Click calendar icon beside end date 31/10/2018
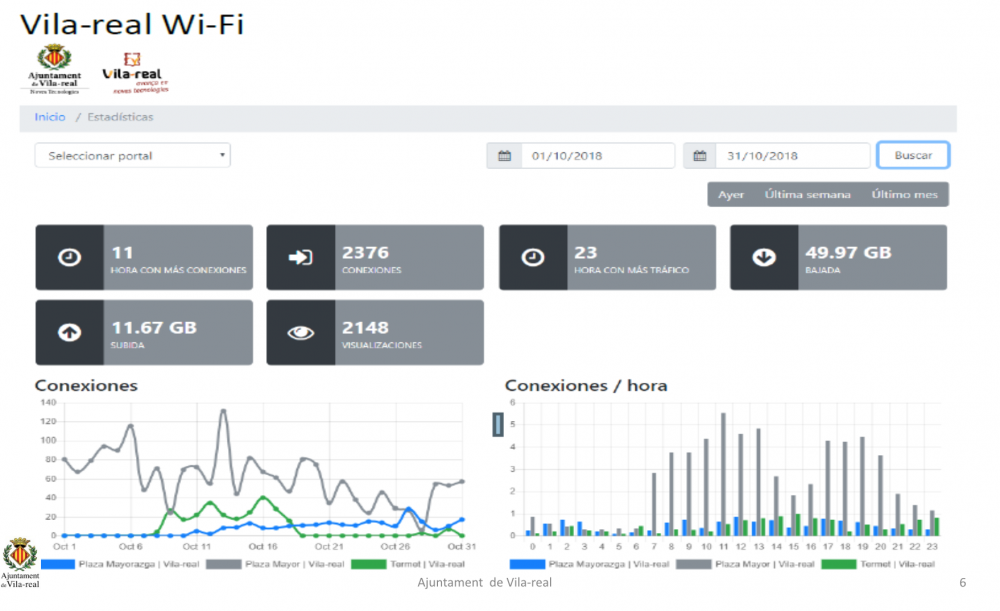 (701, 156)
